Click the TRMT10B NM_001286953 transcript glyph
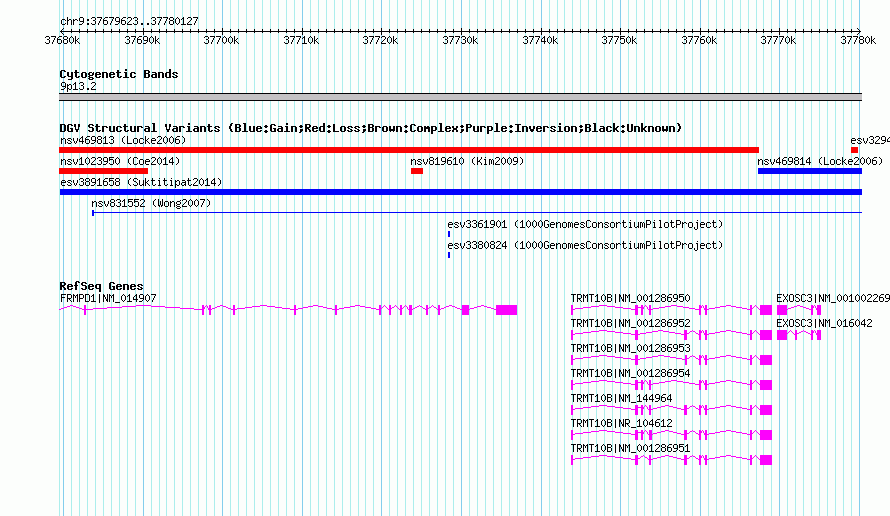890x516 pixels. pyautogui.click(x=671, y=360)
